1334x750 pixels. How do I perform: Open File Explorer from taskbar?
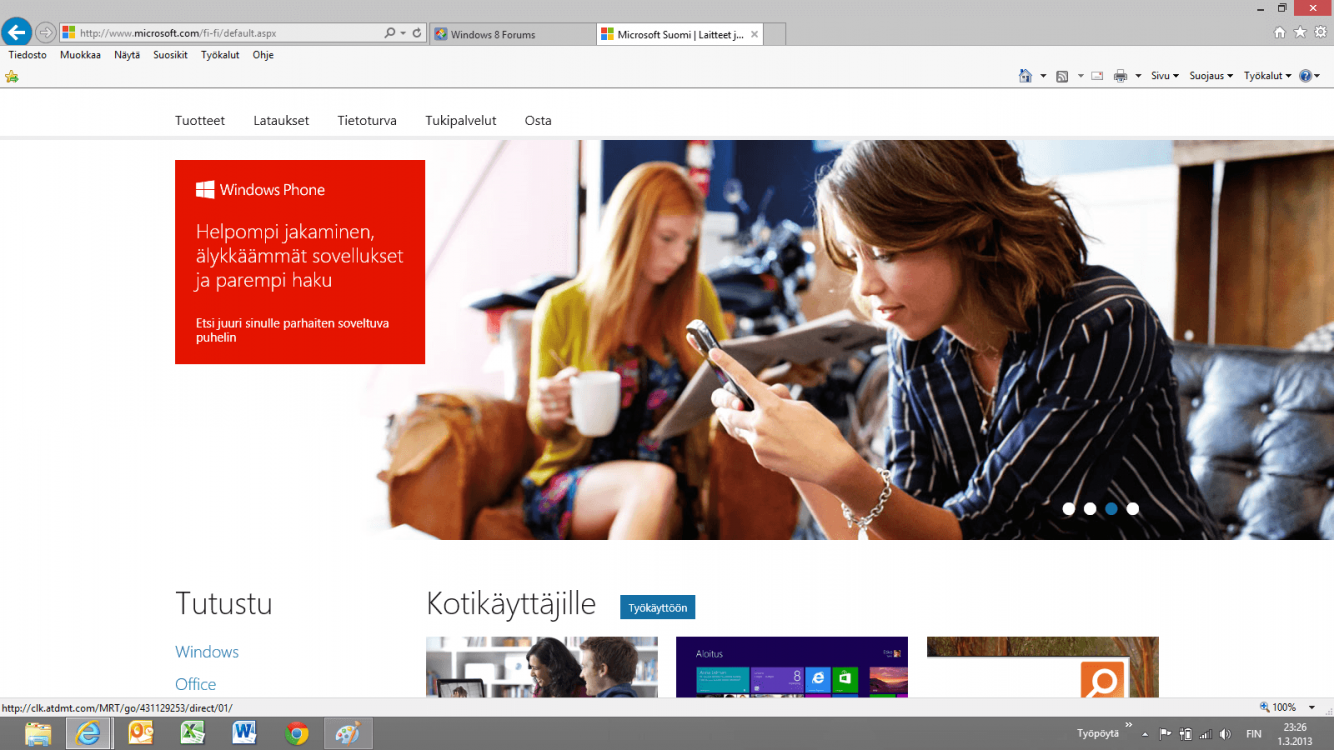38,734
